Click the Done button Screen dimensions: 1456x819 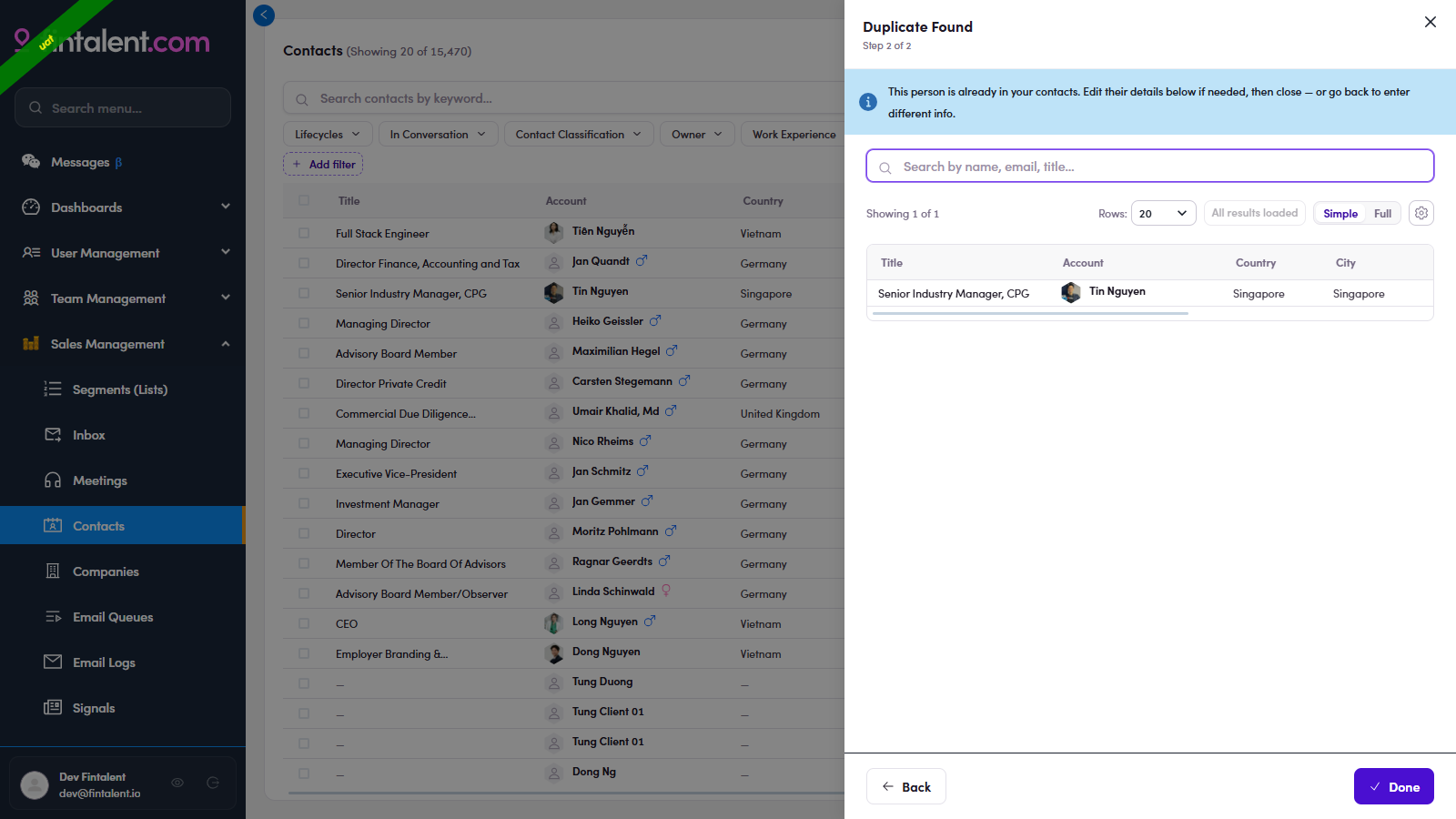1393,786
